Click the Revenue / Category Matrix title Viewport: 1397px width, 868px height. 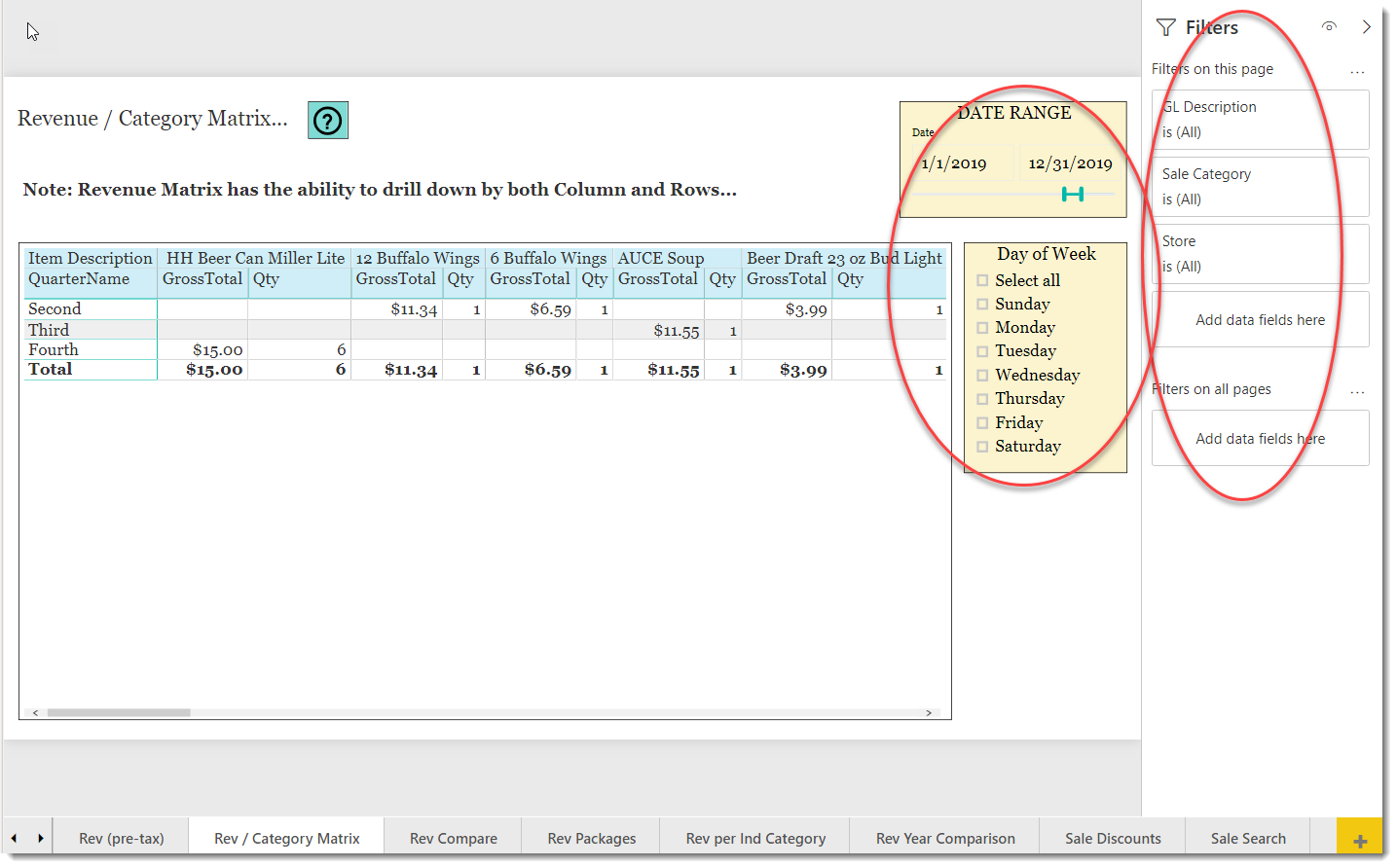coord(153,119)
